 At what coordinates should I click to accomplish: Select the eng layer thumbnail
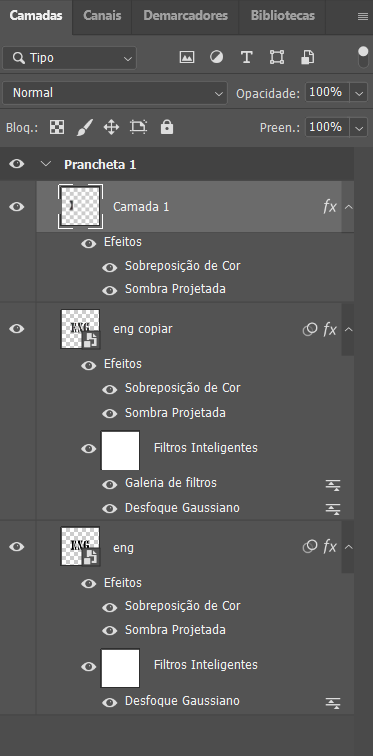pyautogui.click(x=80, y=546)
